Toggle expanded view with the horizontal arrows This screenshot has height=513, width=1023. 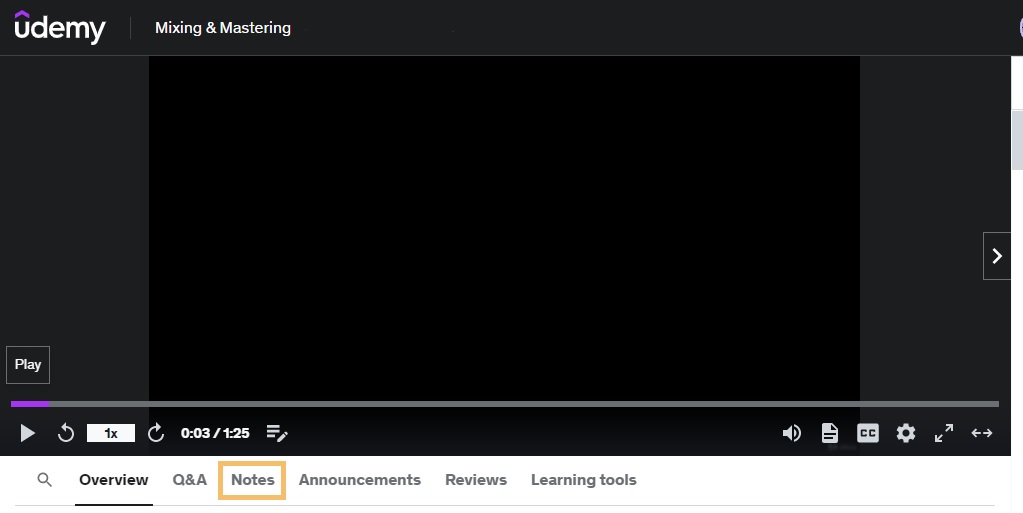coord(982,433)
